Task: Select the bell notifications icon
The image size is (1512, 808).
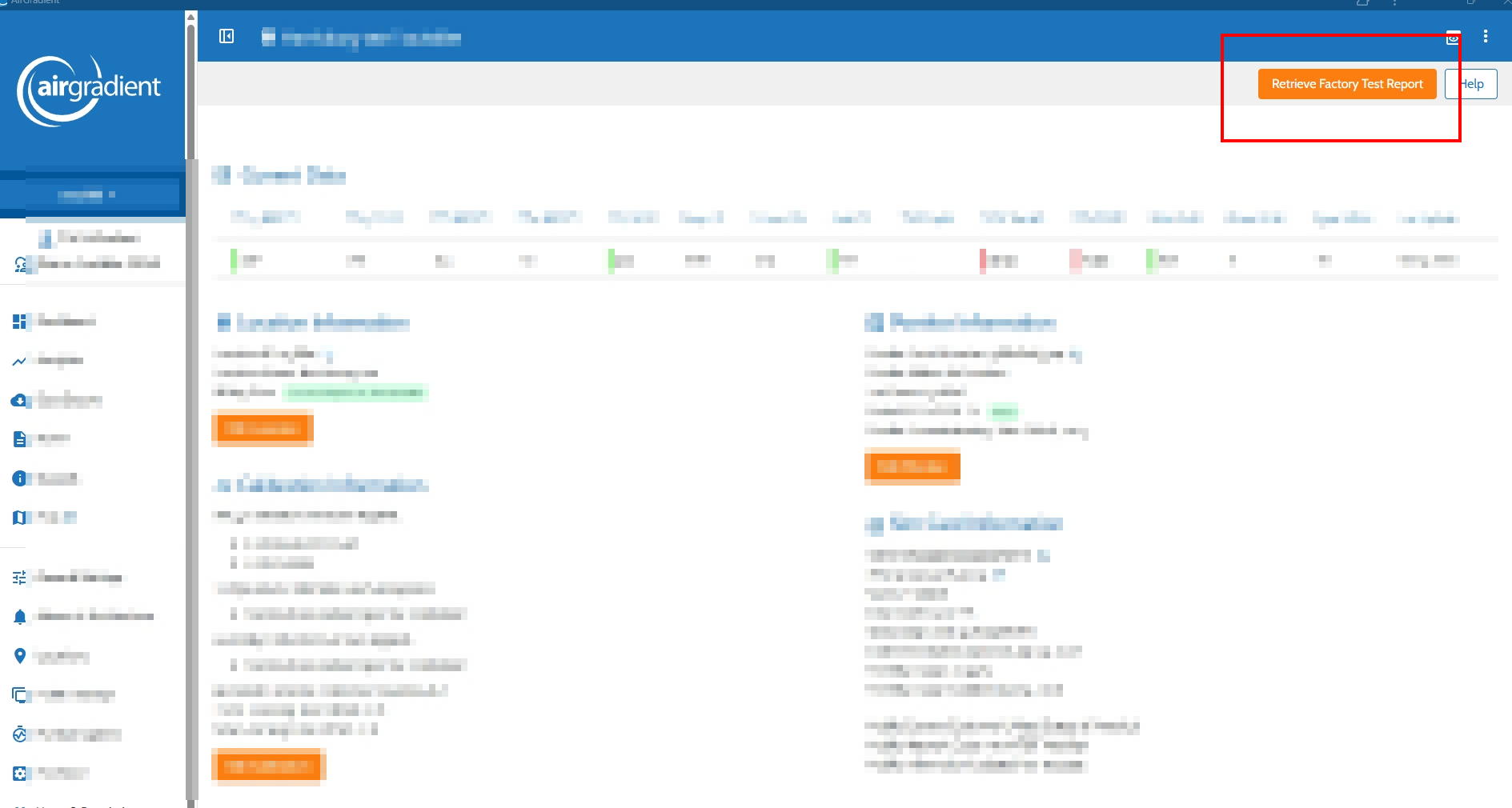Action: [19, 617]
